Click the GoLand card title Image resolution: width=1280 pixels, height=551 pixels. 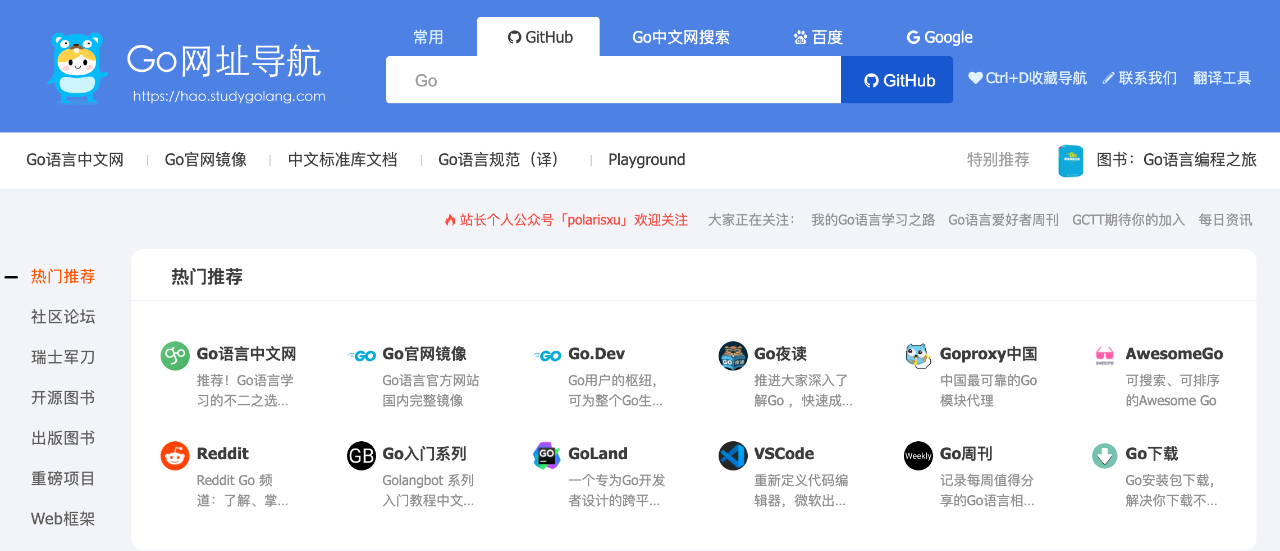[598, 454]
